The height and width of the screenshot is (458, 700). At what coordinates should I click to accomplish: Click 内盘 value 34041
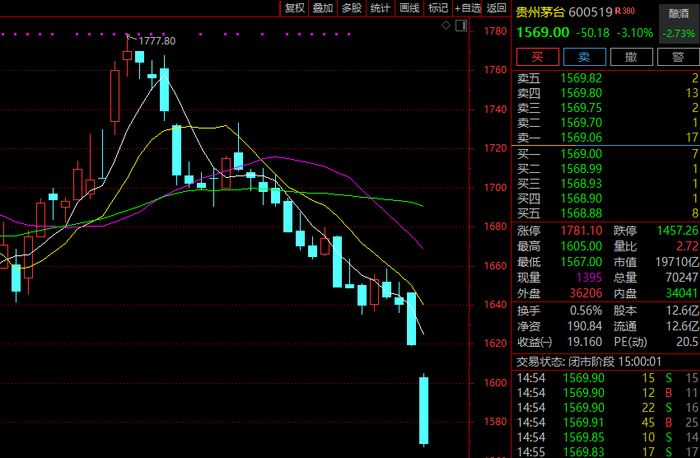682,293
